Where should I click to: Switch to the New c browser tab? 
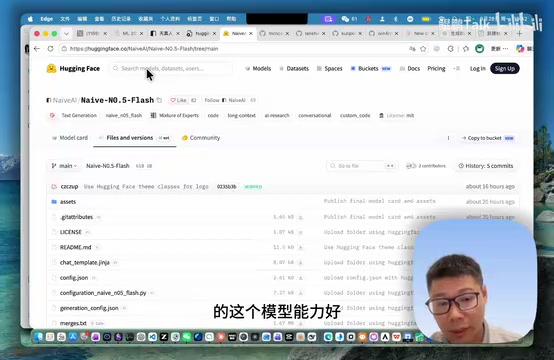(418, 34)
